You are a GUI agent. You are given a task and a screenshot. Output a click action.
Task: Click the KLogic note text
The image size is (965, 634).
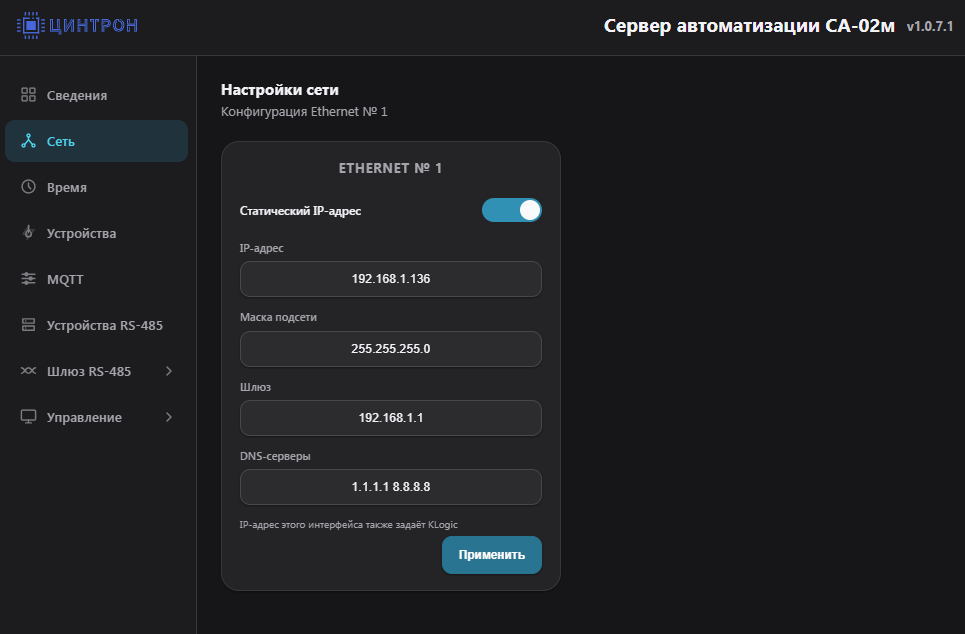click(348, 525)
